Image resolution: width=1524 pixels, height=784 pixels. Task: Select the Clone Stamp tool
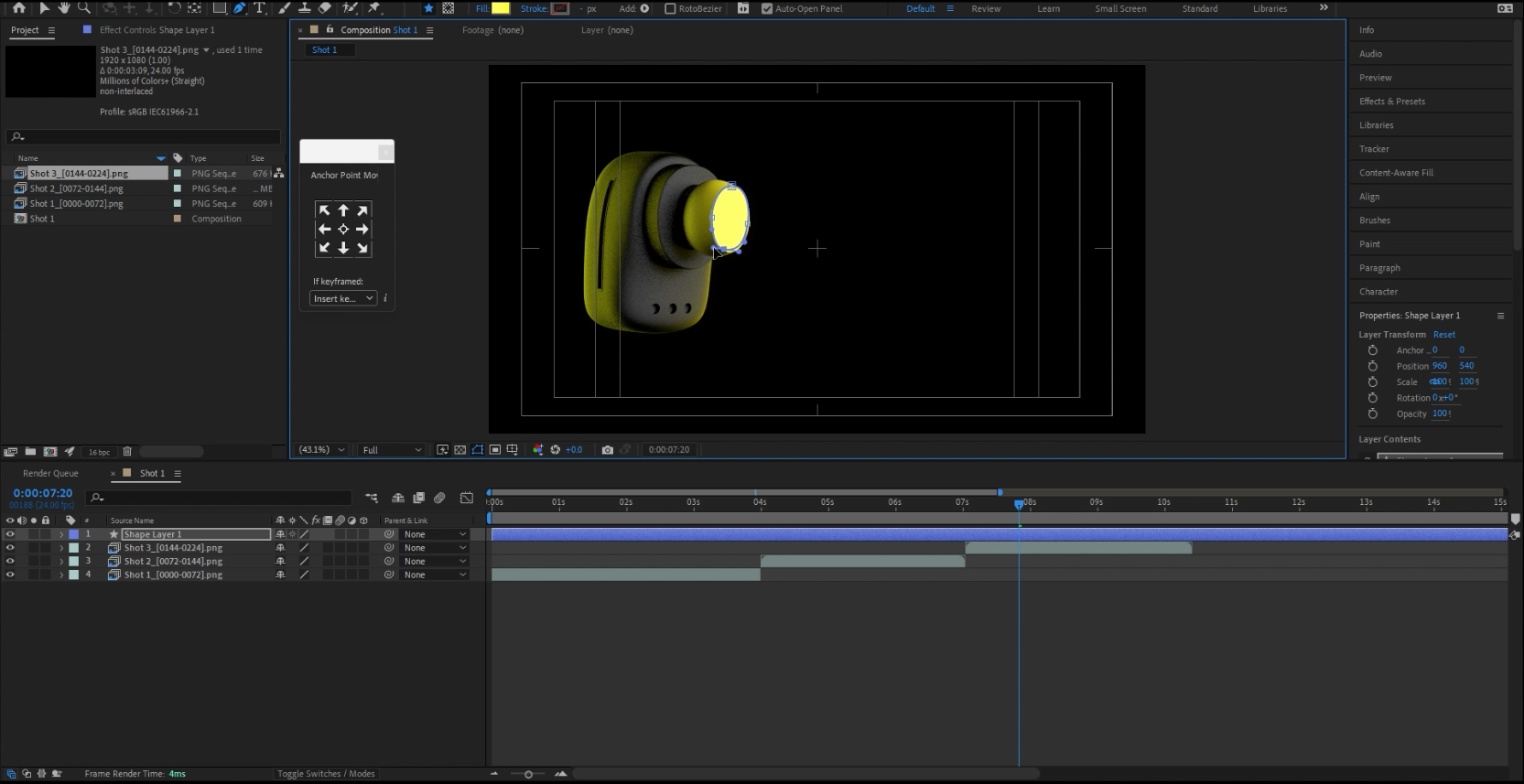[305, 8]
